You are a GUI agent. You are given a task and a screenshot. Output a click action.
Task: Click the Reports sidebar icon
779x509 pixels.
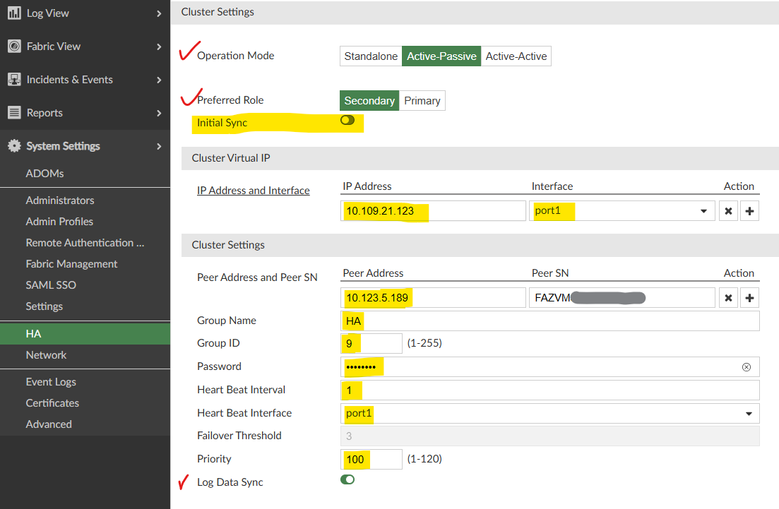coord(14,113)
